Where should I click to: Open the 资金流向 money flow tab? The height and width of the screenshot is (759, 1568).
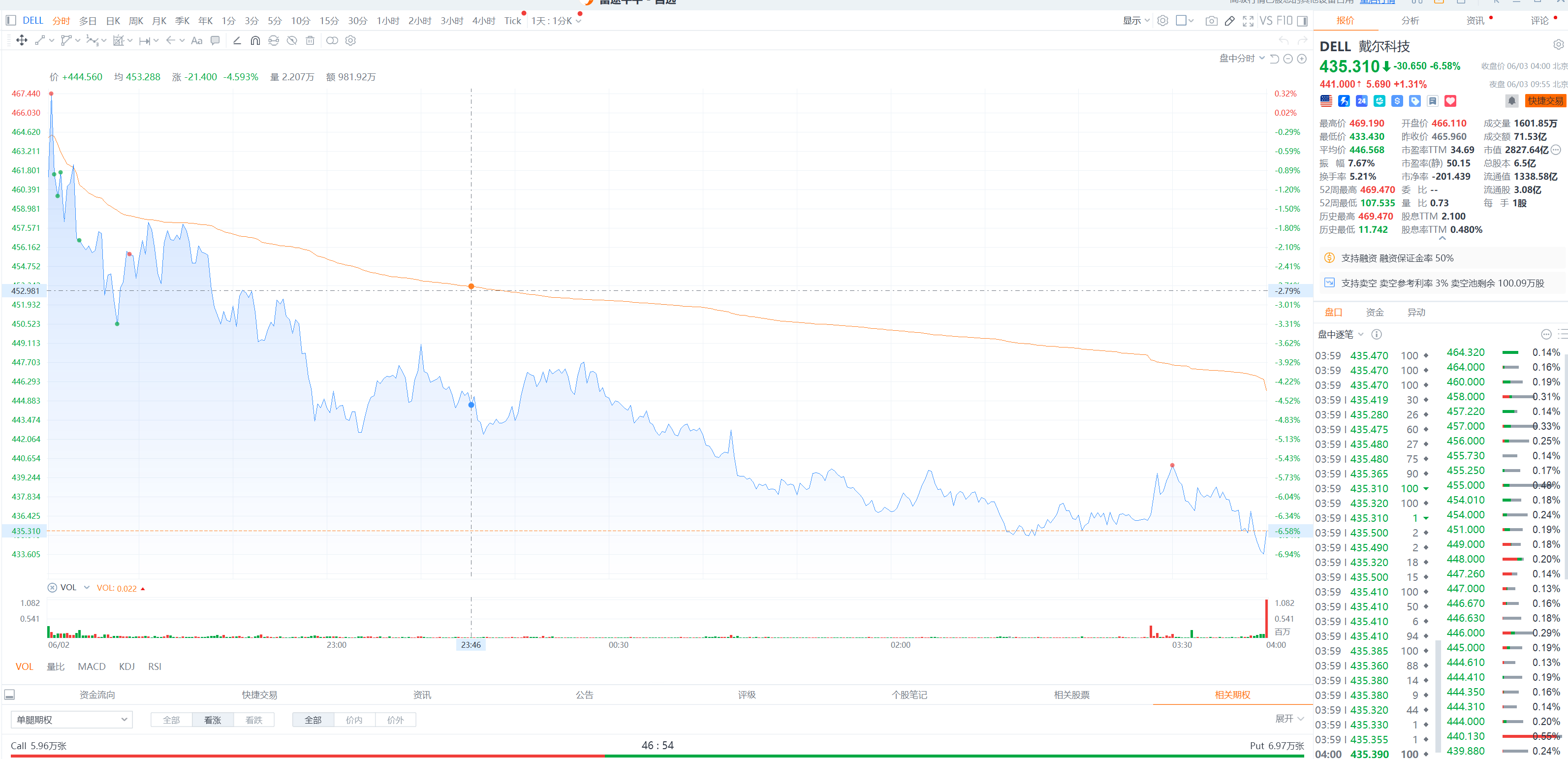[97, 695]
